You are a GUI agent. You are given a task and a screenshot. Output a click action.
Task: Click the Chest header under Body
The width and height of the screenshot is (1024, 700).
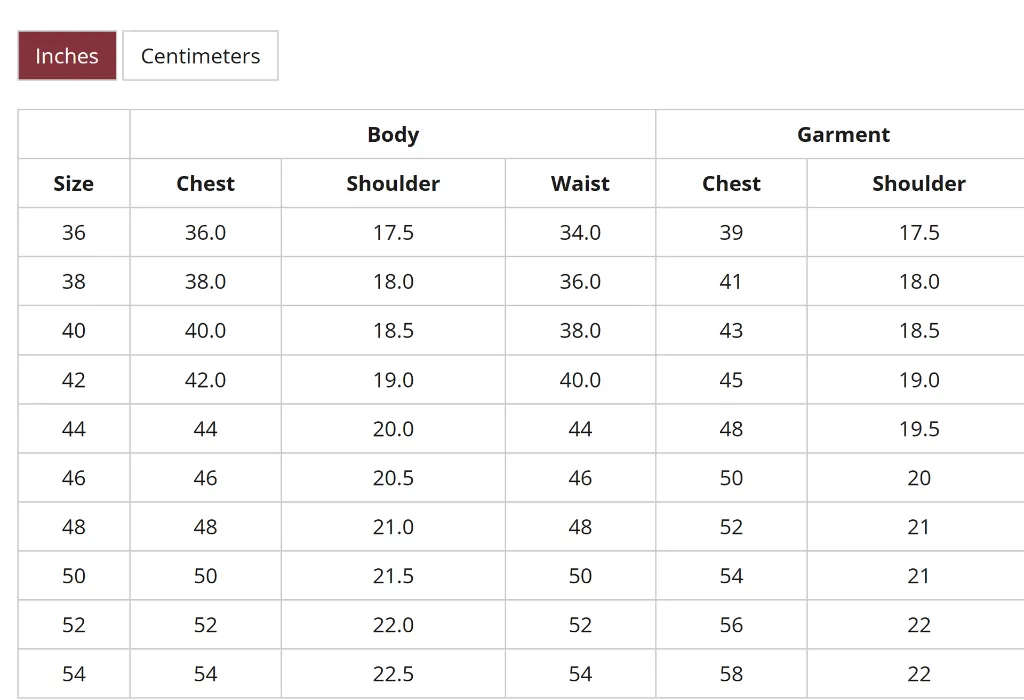click(x=204, y=183)
